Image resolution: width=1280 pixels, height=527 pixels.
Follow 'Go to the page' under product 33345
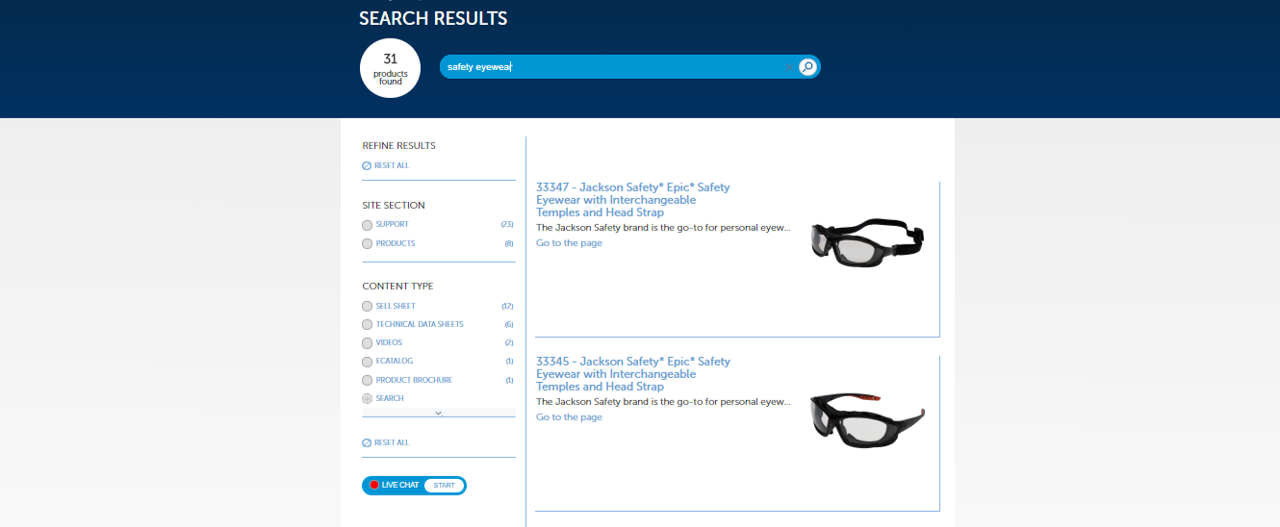569,417
